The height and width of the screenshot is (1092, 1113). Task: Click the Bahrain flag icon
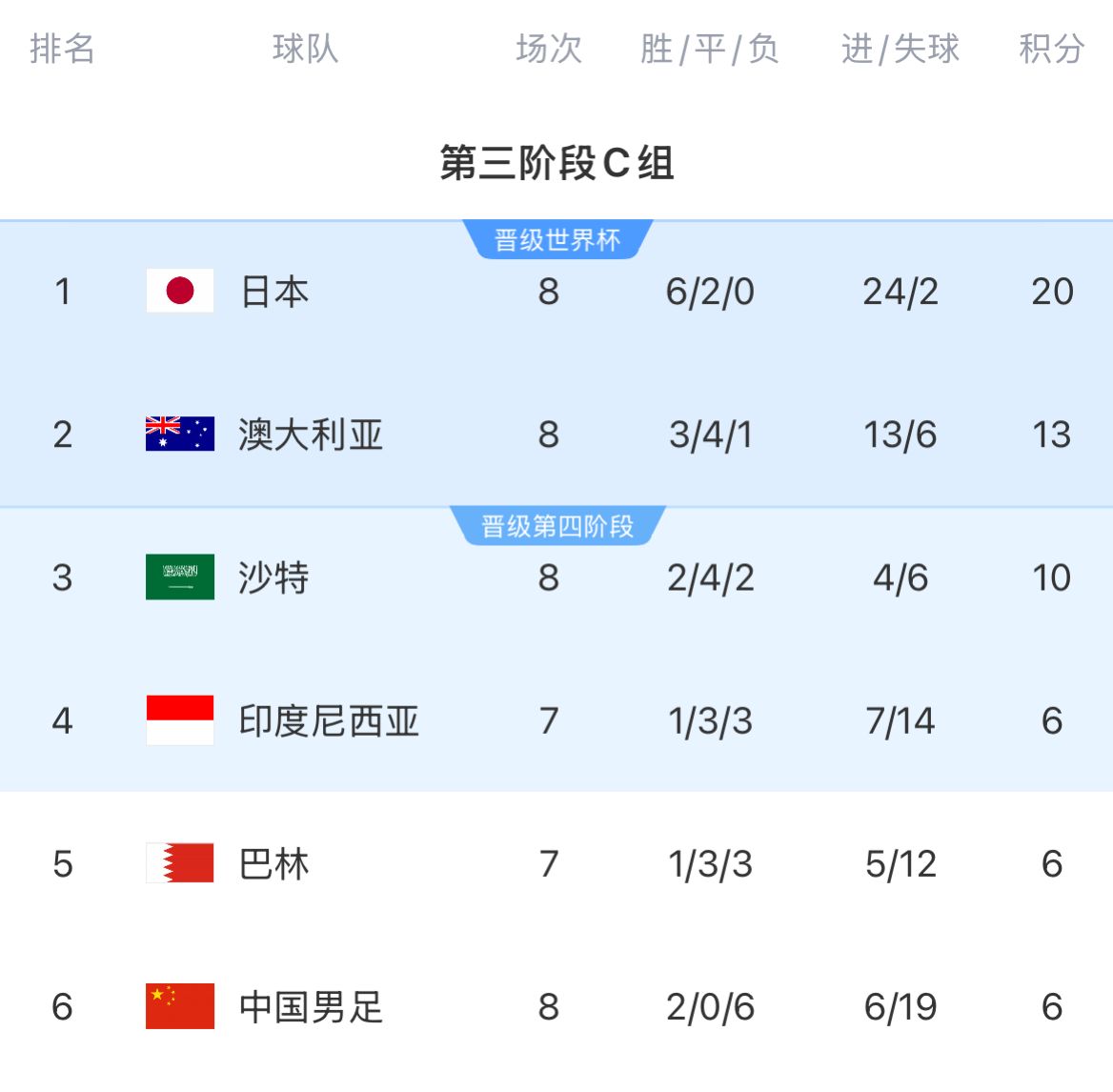(180, 863)
